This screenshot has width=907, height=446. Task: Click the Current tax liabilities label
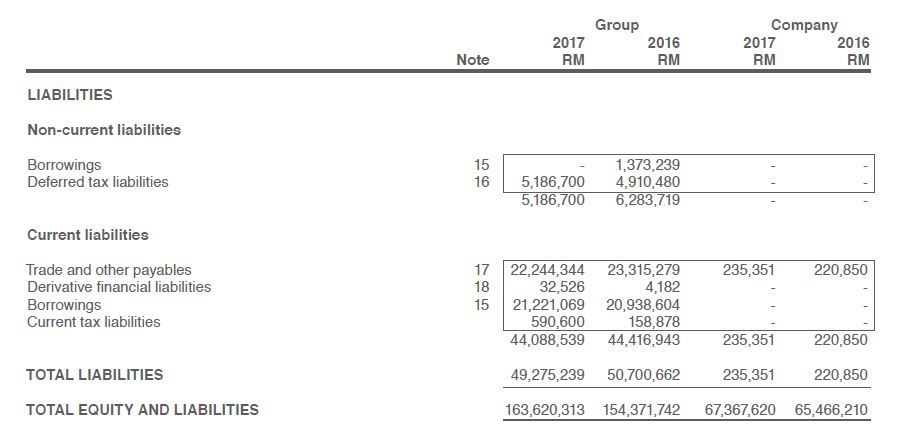tap(93, 322)
